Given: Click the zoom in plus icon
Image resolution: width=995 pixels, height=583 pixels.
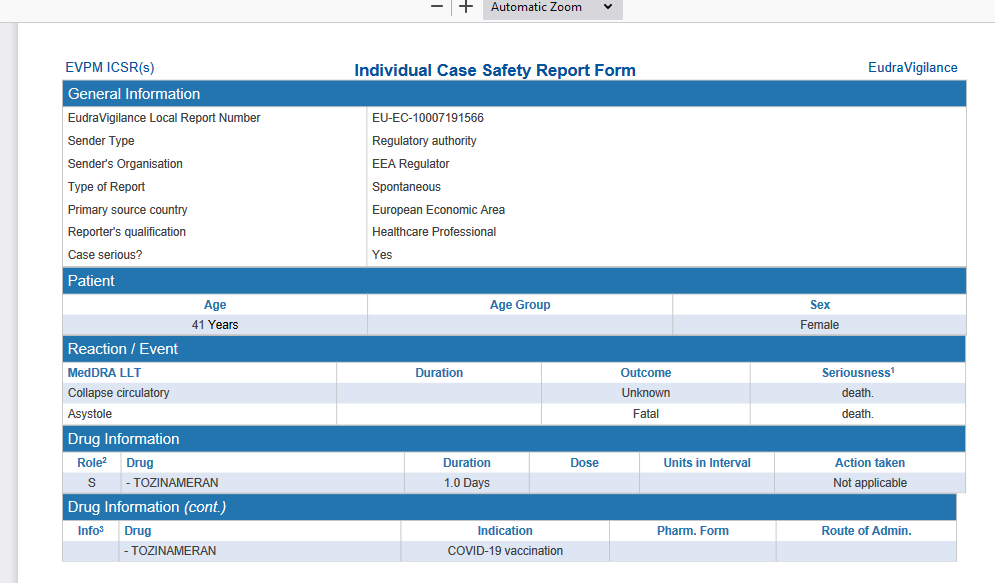Looking at the screenshot, I should [465, 7].
